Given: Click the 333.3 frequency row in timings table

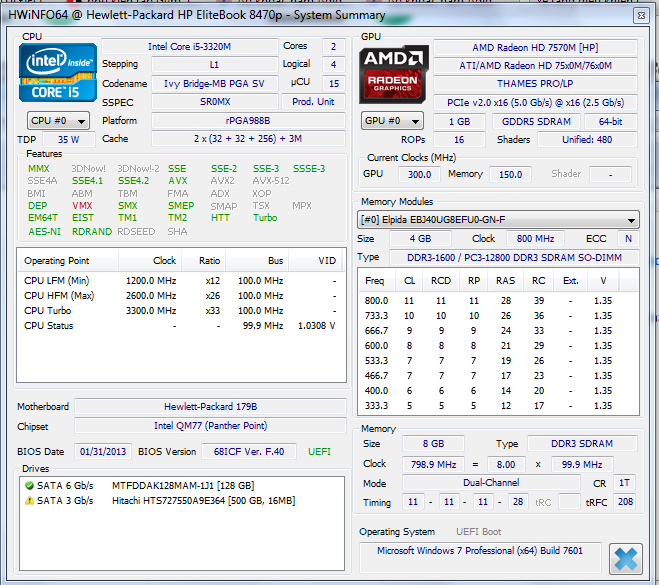Looking at the screenshot, I should click(498, 406).
